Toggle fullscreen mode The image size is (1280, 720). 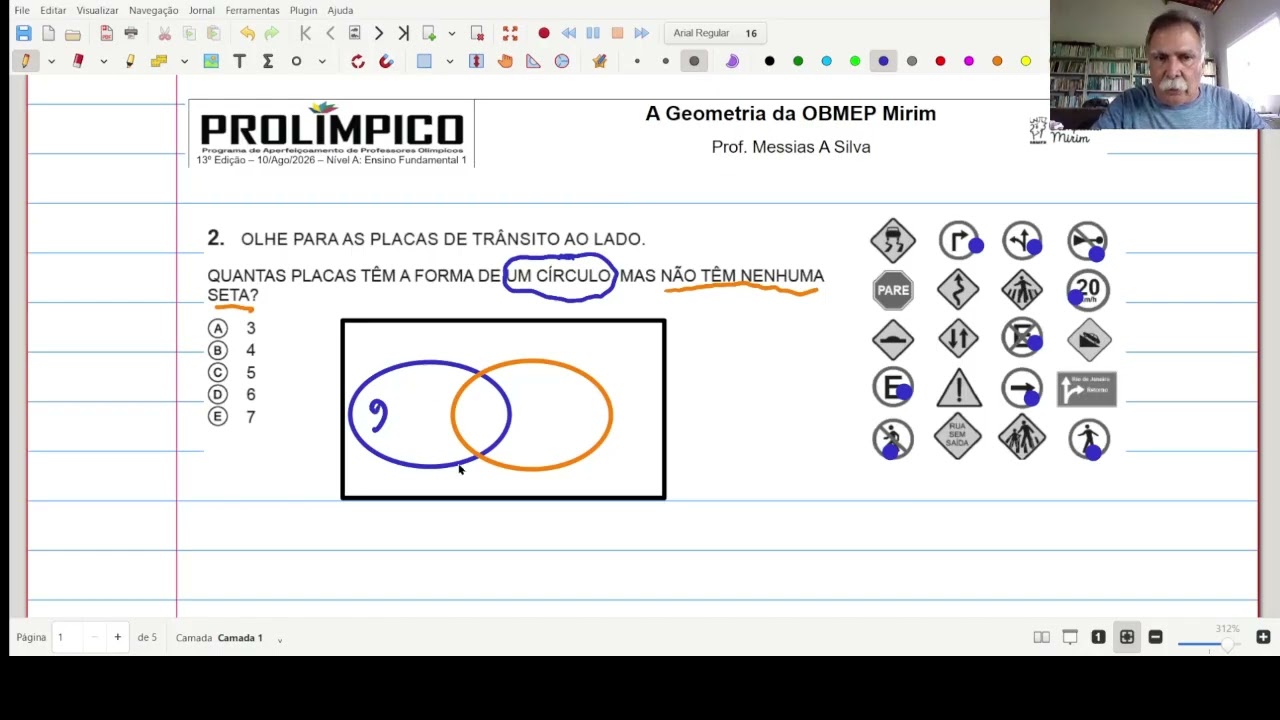coord(510,33)
